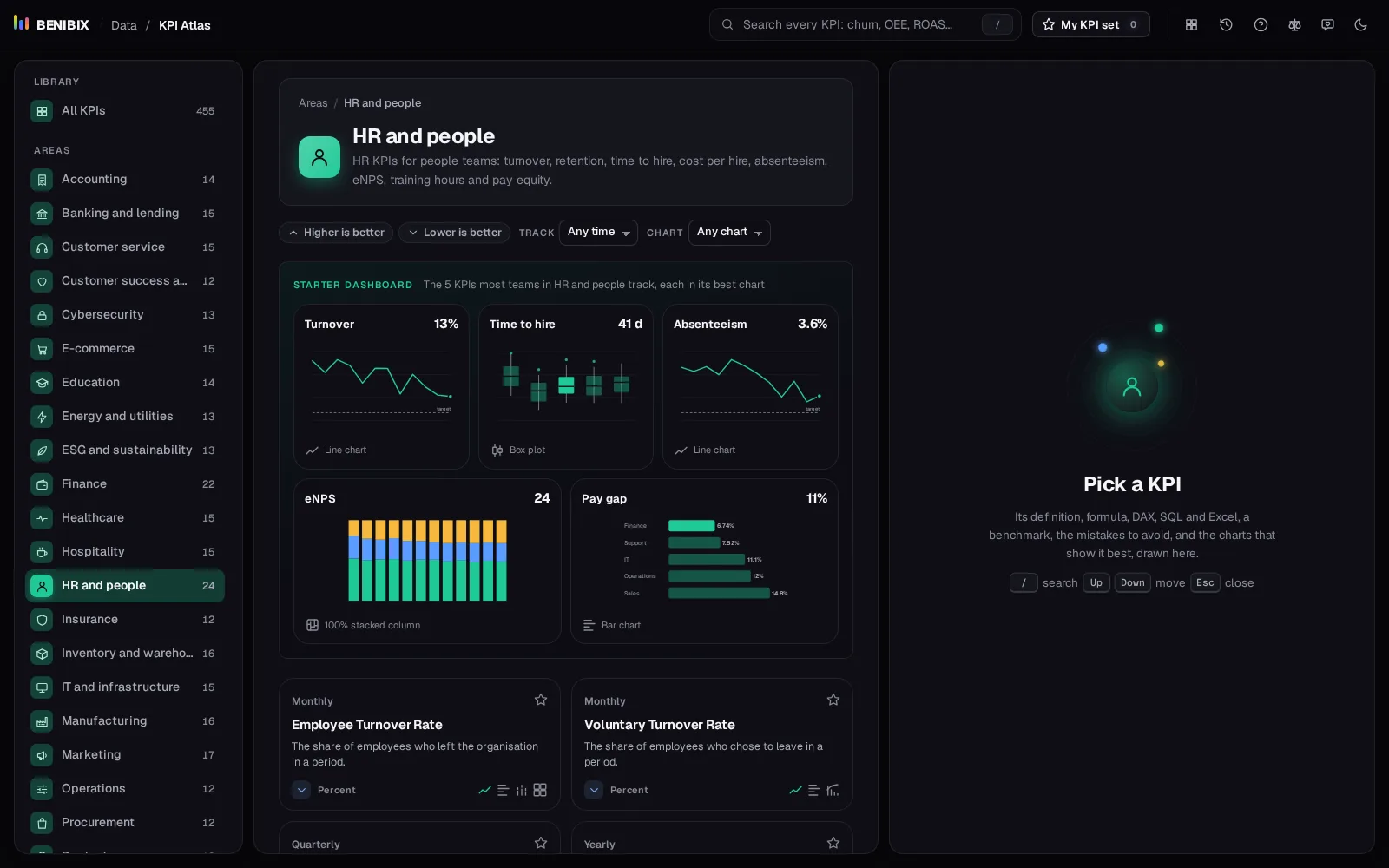Click the Customer service headset icon
Screen dimensions: 1389x868
coord(42,247)
